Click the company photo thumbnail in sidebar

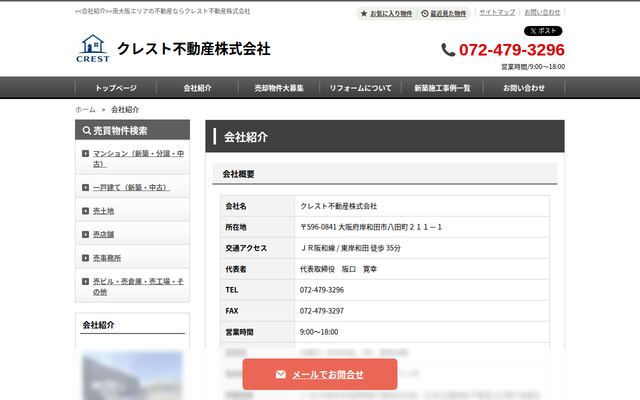click(132, 376)
